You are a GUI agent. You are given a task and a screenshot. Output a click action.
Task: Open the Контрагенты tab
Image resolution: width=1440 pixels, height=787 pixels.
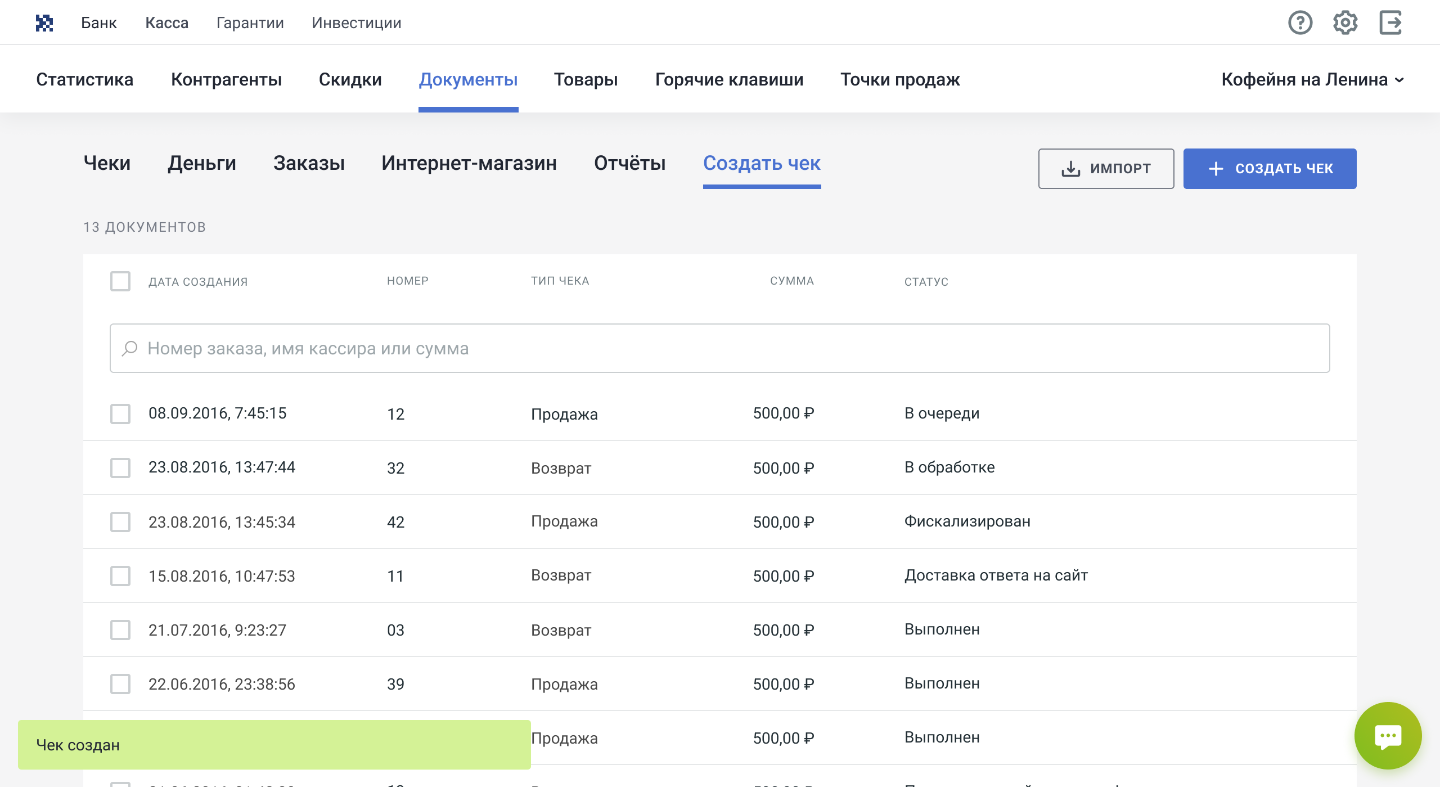pos(226,80)
